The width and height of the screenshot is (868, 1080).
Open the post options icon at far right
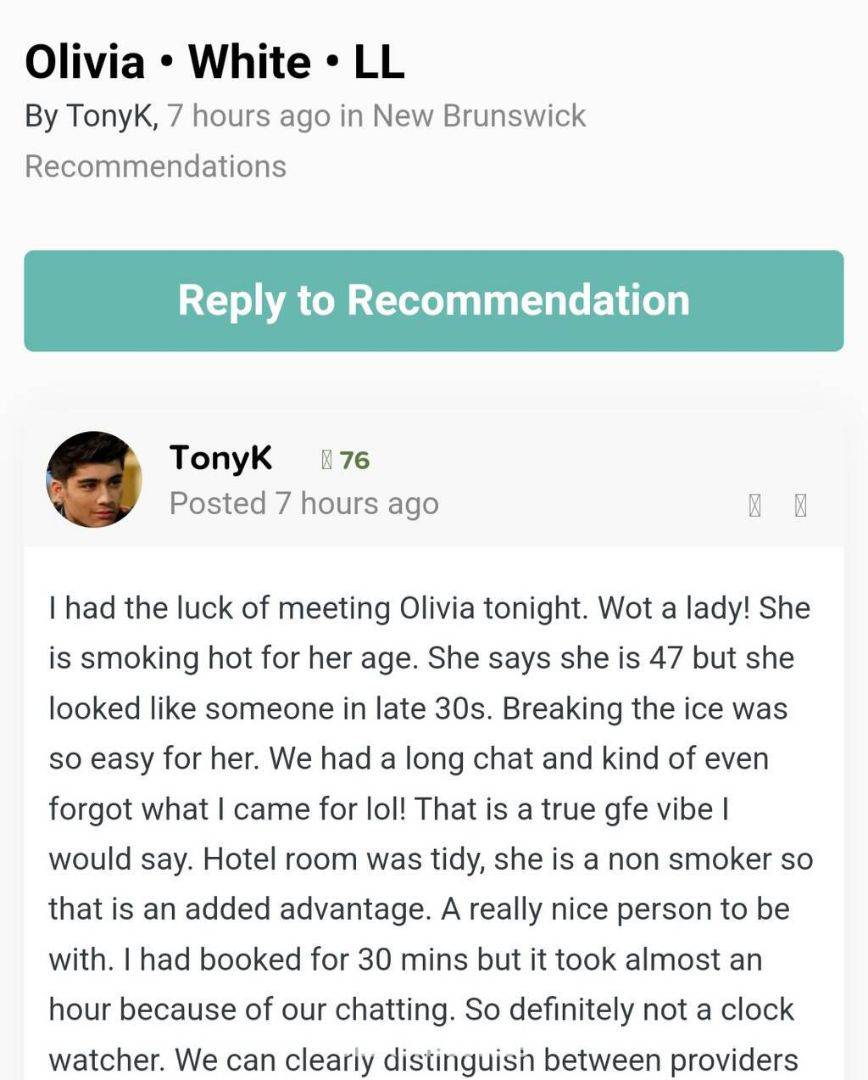[800, 506]
